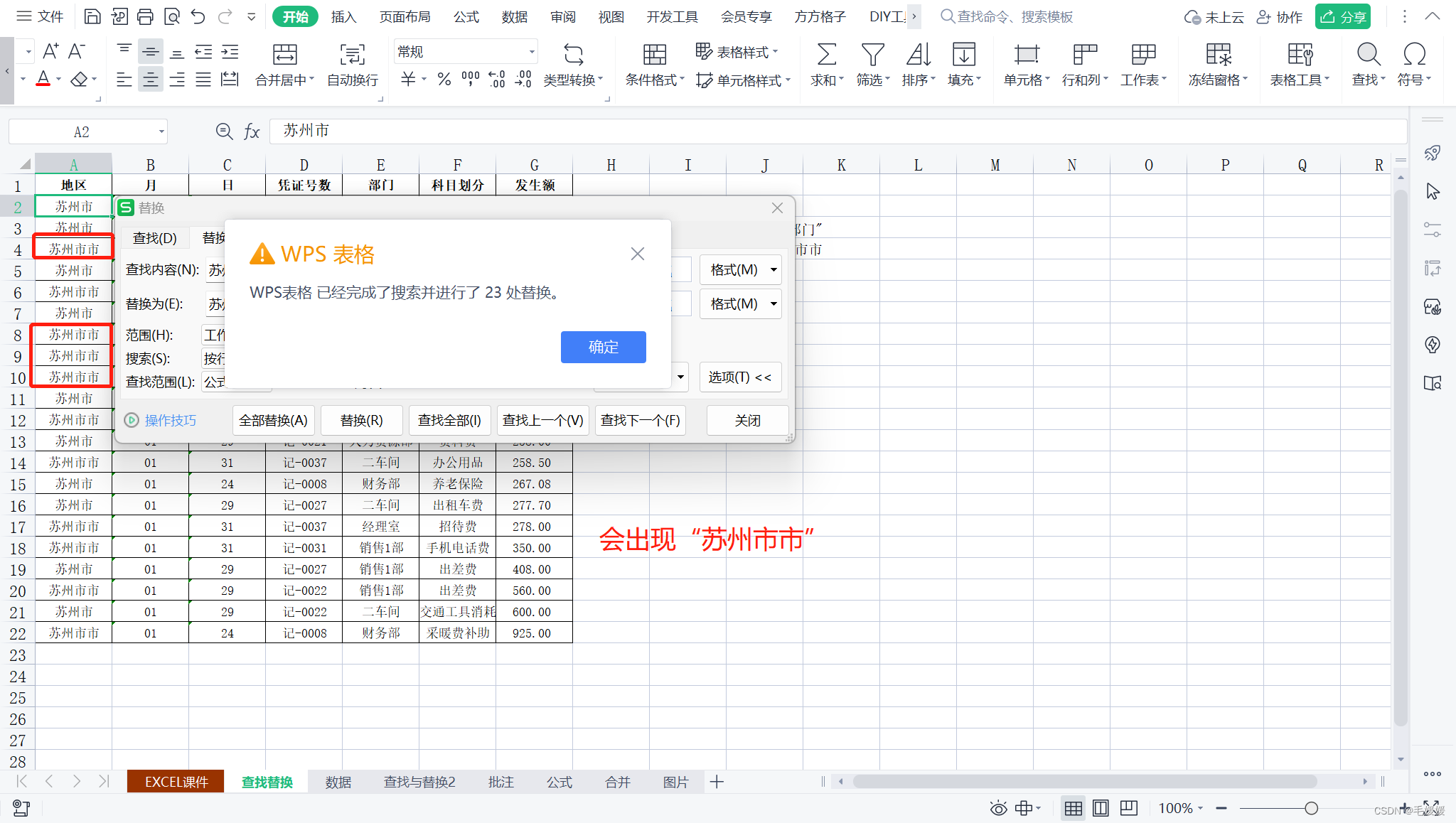
Task: Open the 插入 ribbon tab
Action: (343, 16)
